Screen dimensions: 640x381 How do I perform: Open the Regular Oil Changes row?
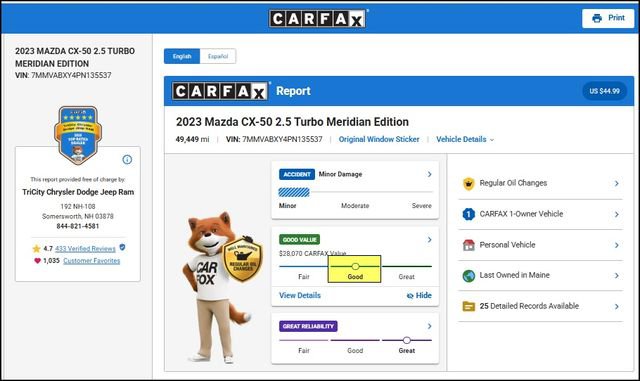tap(540, 184)
